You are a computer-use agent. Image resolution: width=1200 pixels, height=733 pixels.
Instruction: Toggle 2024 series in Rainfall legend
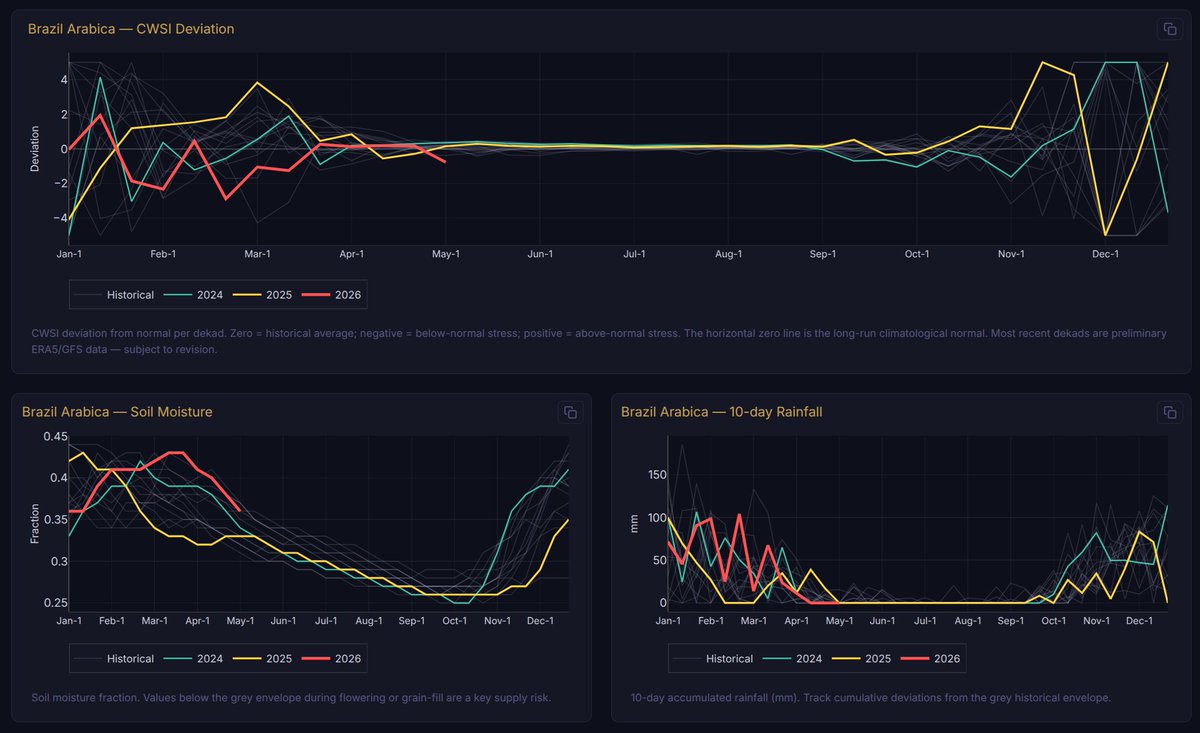(x=792, y=659)
